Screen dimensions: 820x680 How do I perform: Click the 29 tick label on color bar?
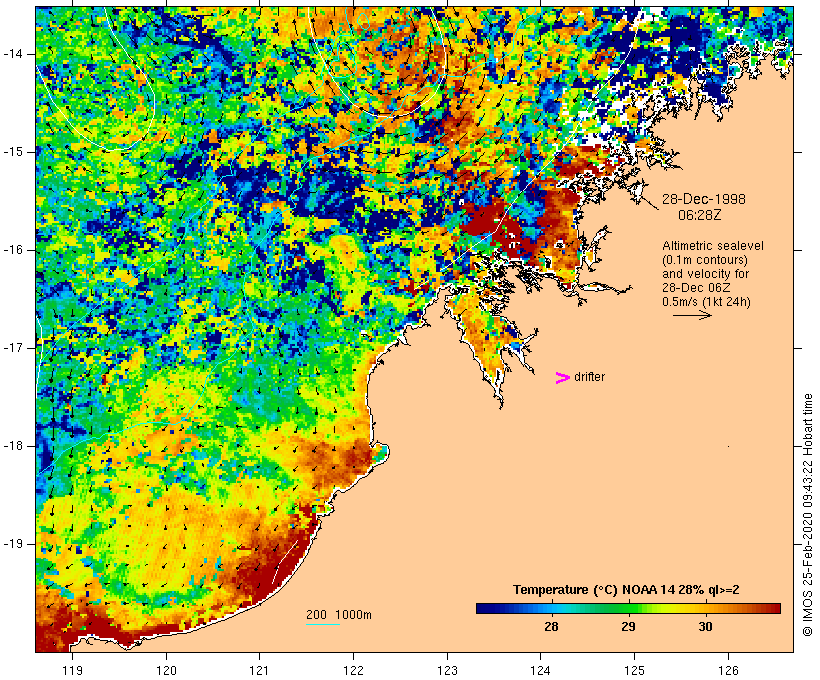pos(628,626)
